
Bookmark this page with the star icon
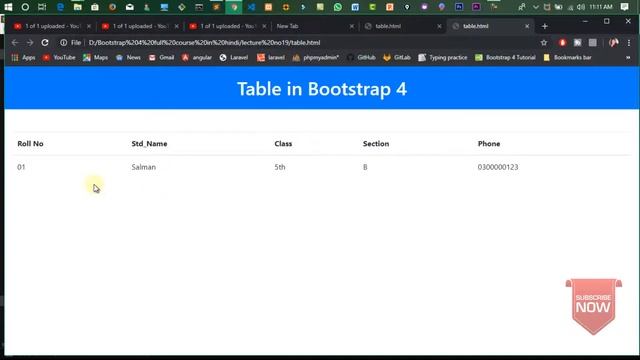pos(544,42)
